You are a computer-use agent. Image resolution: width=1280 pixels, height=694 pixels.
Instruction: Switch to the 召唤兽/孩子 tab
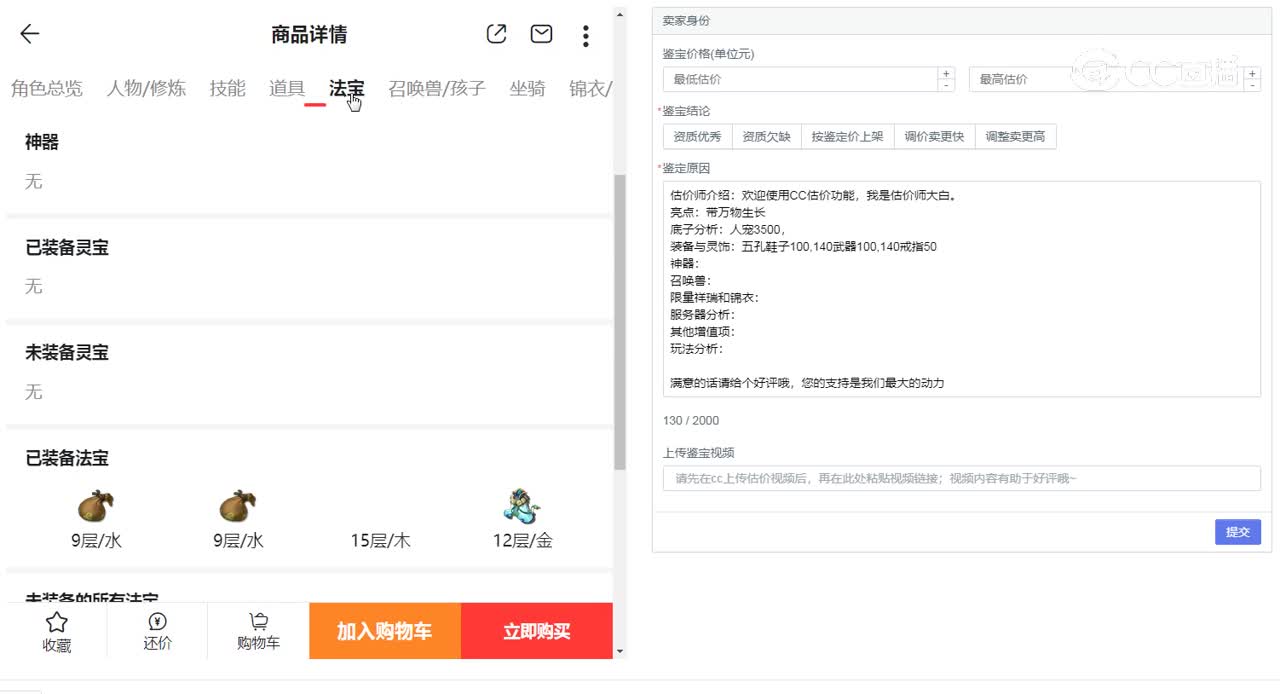pyautogui.click(x=436, y=88)
